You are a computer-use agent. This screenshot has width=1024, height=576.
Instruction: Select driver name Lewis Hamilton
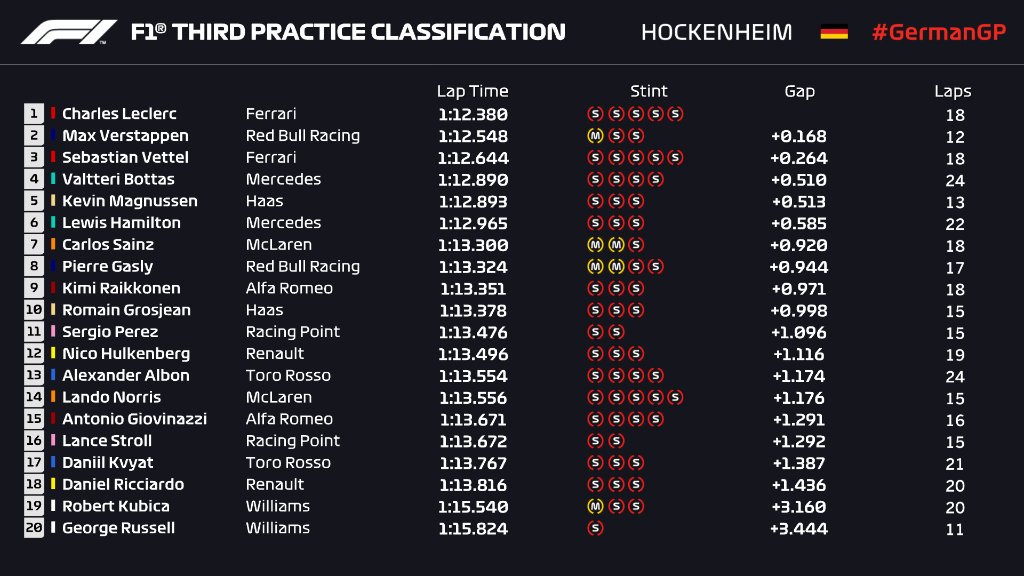pos(121,223)
